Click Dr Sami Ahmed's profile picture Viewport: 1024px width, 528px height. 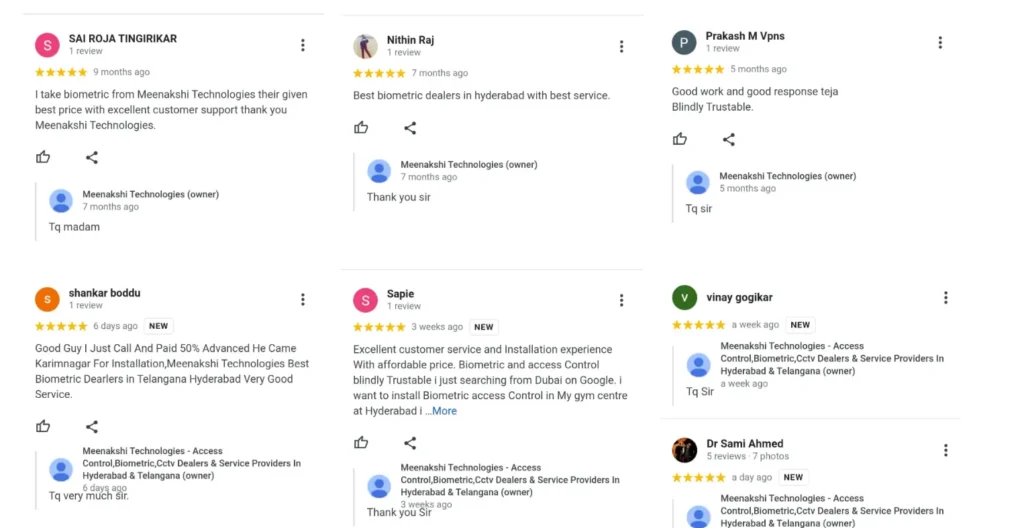coord(684,450)
